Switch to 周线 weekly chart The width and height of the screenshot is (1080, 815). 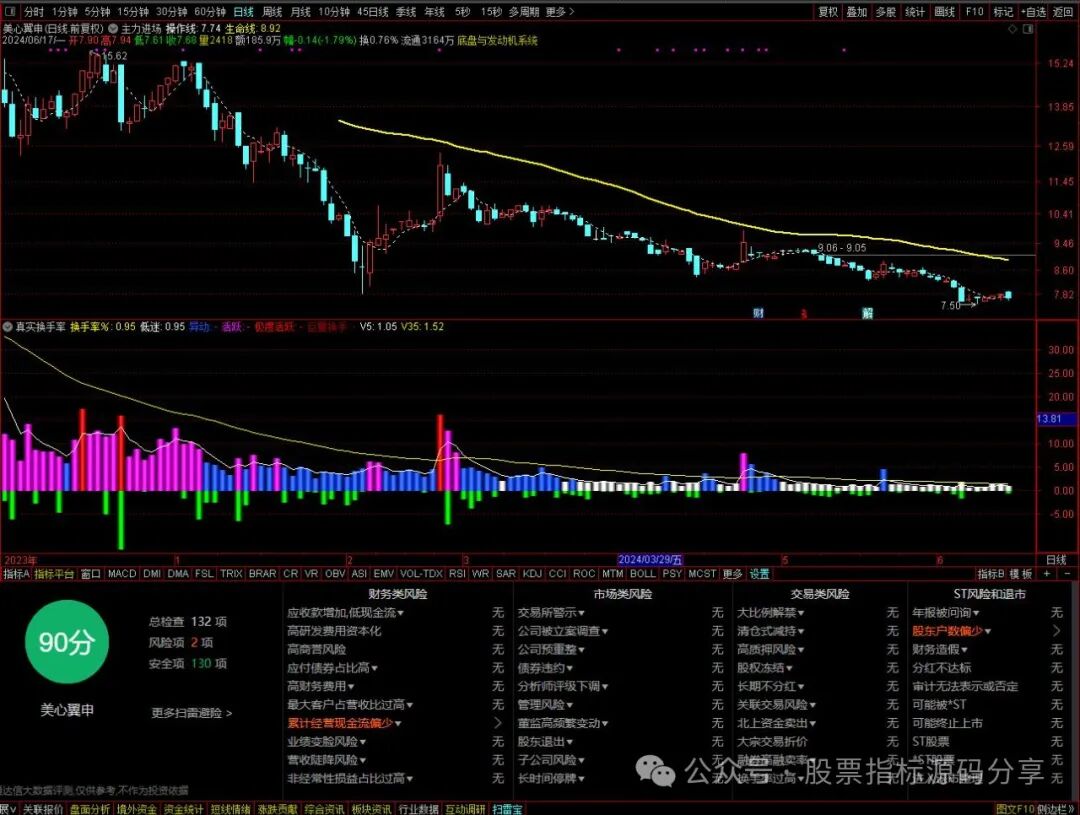pyautogui.click(x=272, y=12)
